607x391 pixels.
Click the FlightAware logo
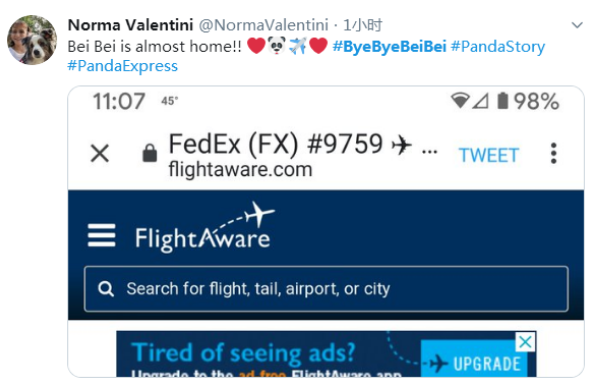coord(205,228)
